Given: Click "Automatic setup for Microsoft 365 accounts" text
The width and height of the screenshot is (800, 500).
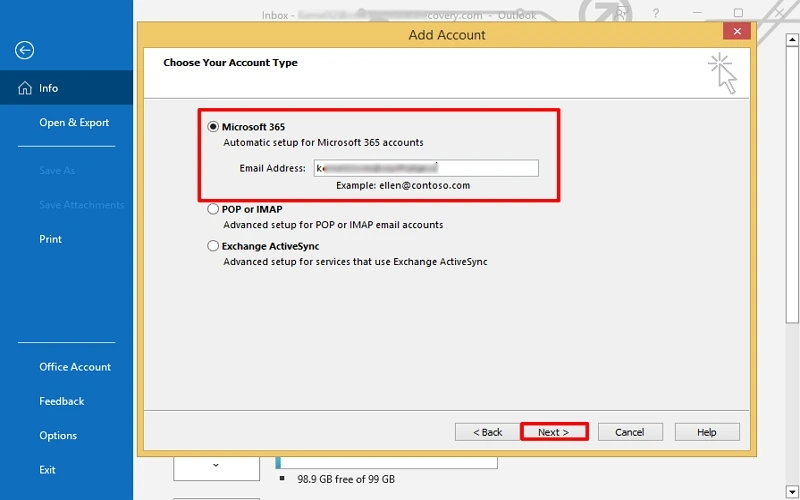Looking at the screenshot, I should point(323,142).
